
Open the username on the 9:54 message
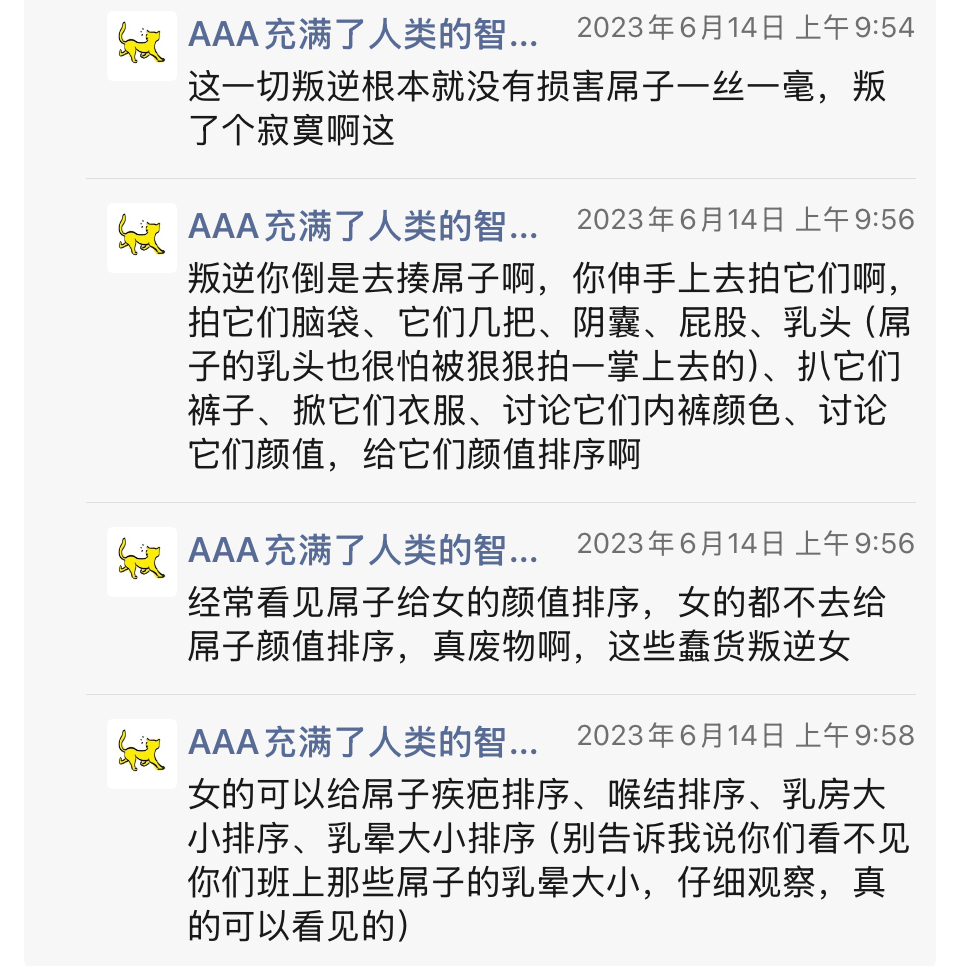362,36
